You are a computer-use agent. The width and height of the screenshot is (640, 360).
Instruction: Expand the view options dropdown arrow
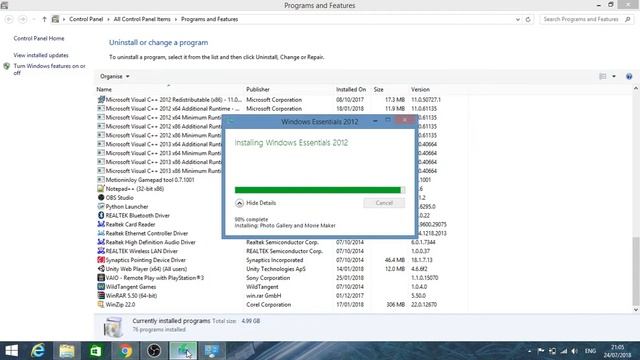(613, 76)
